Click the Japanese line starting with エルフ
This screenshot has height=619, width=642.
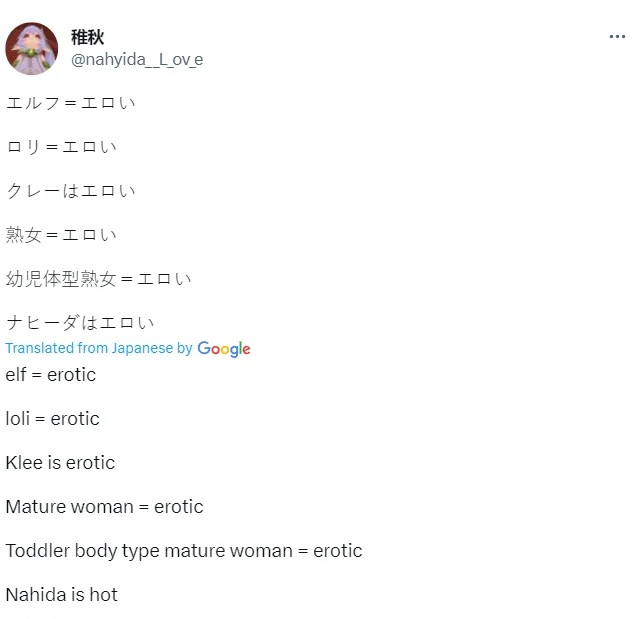click(x=70, y=103)
